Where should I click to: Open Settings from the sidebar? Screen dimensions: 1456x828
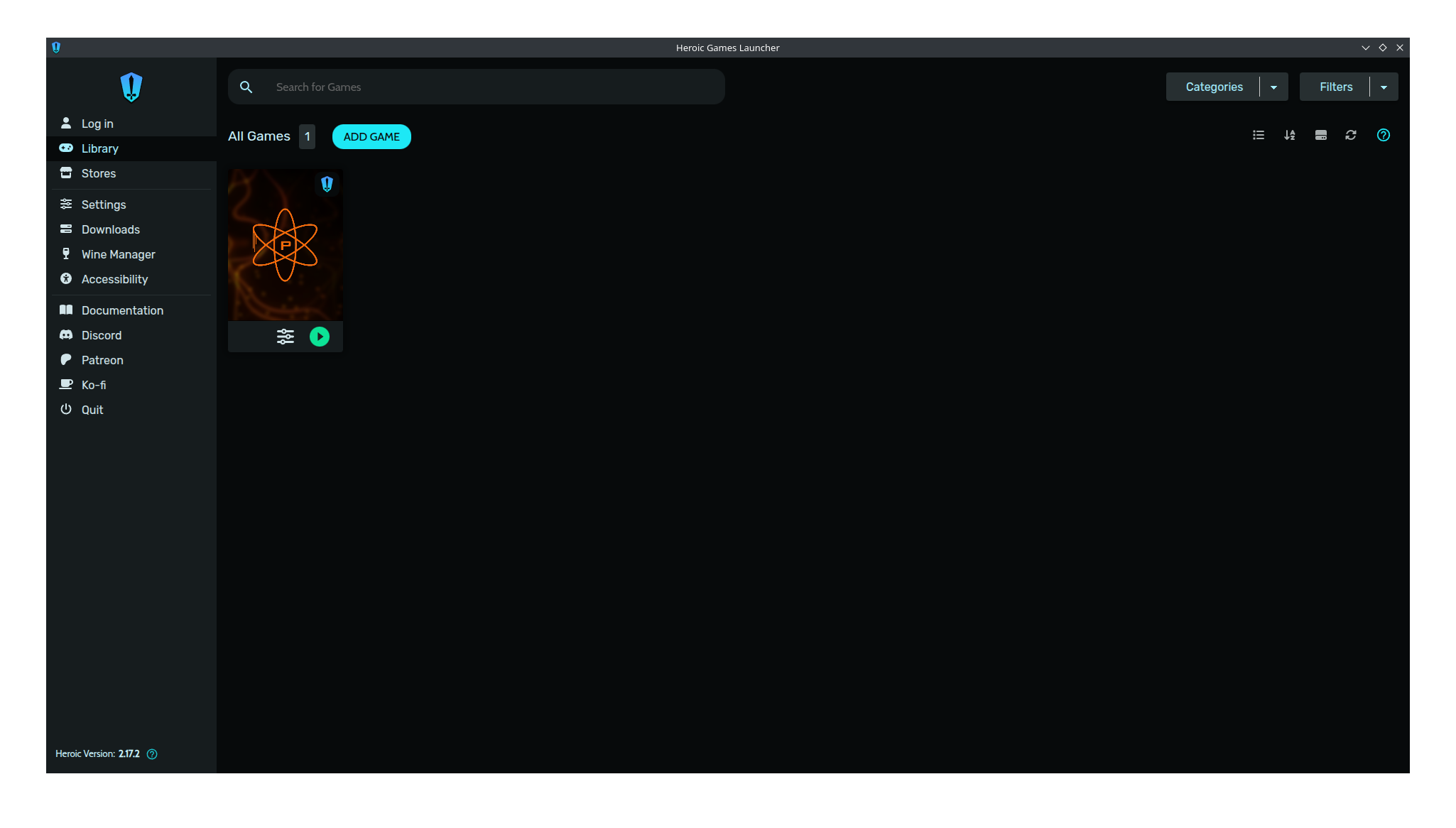(x=131, y=205)
